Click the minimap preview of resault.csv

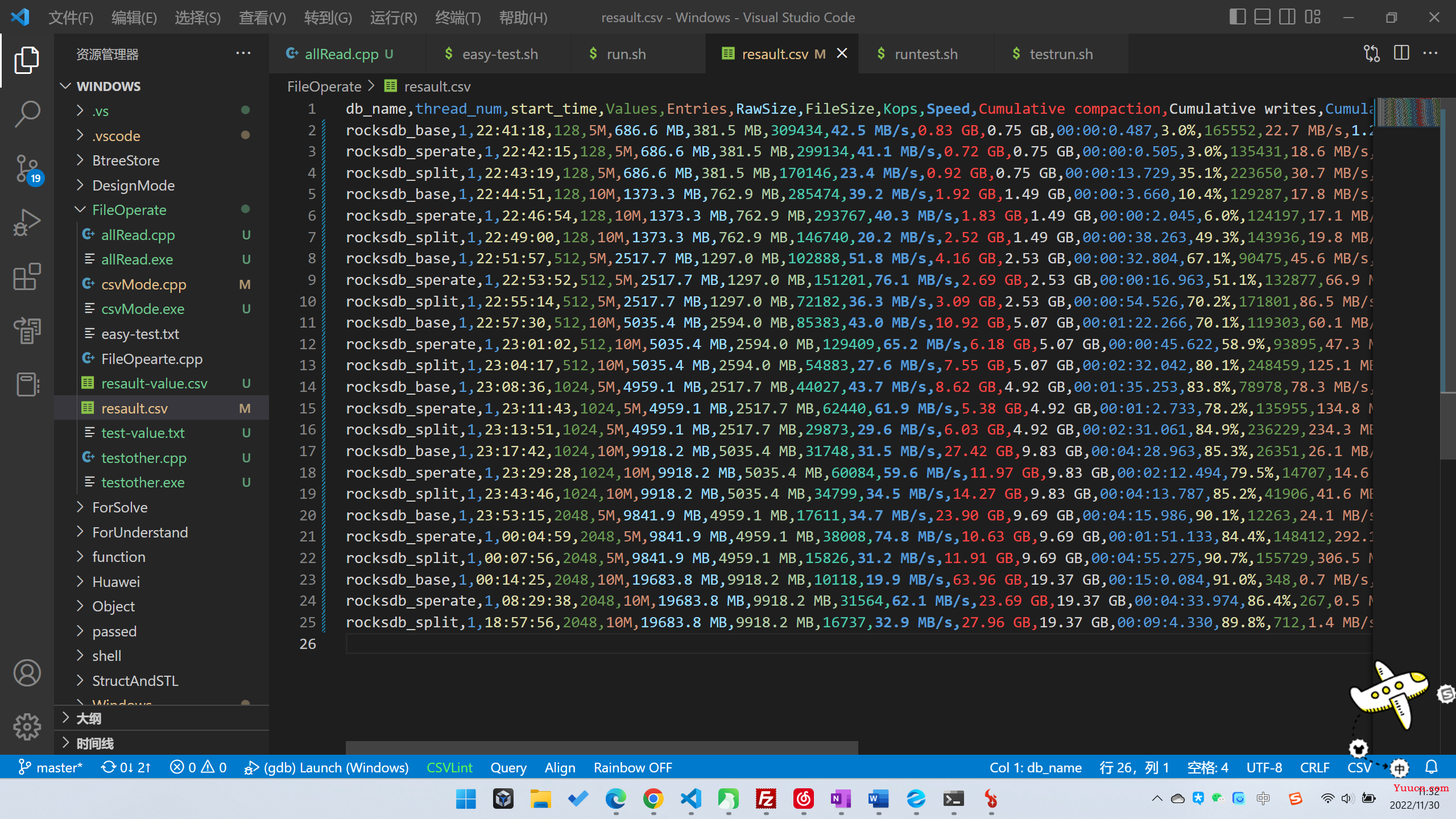[1408, 112]
